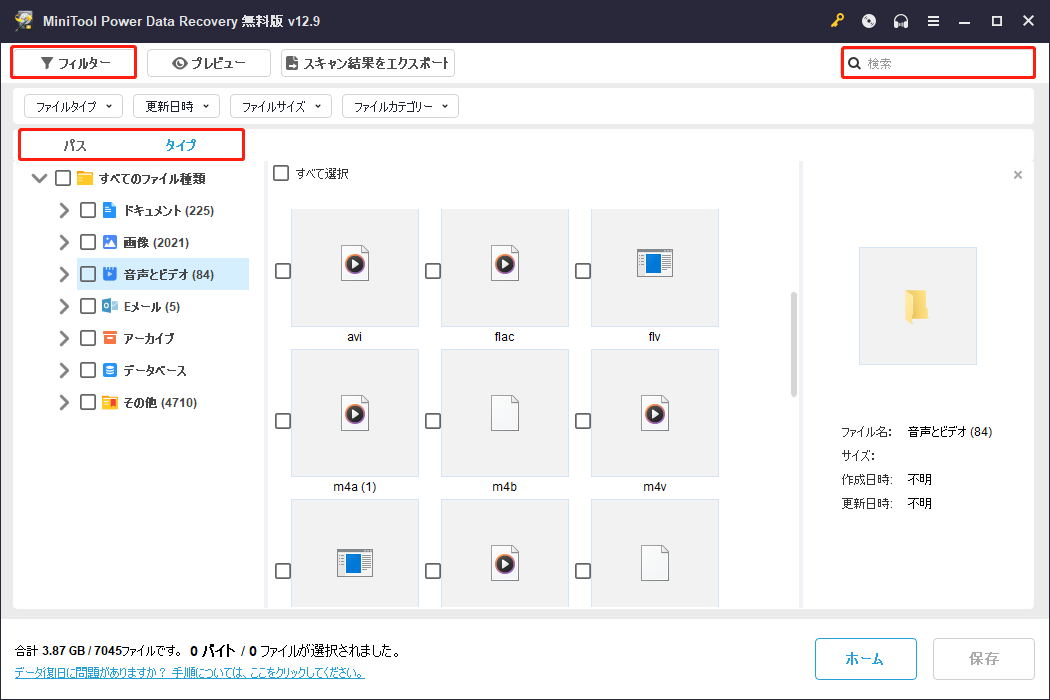Expand the ドキュメント (225) node
The width and height of the screenshot is (1050, 700).
tap(64, 210)
